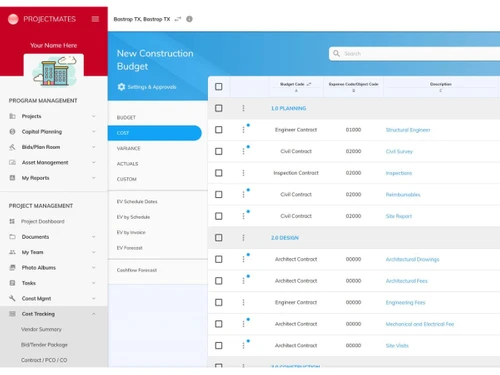Check the Civil Survey row checkbox
This screenshot has height=375, width=500.
point(219,151)
